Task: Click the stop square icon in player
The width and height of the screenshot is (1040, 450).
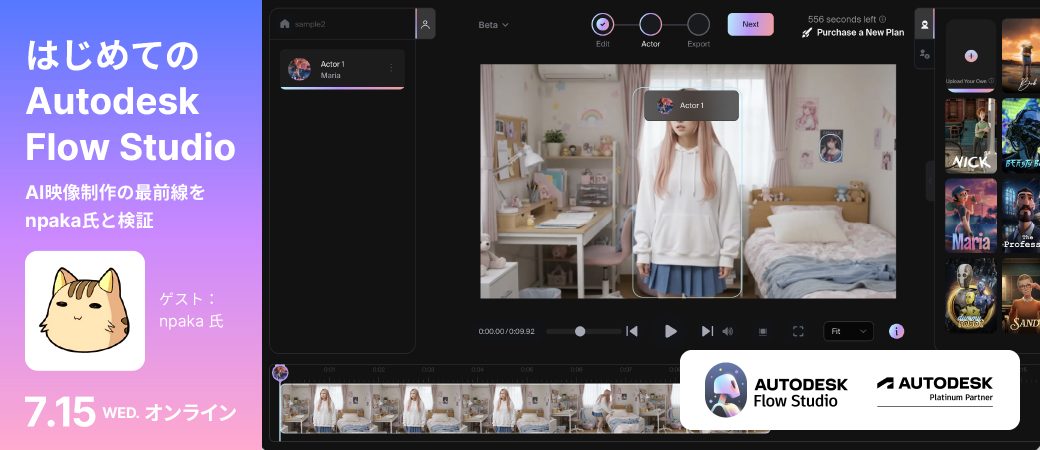Action: [x=763, y=331]
